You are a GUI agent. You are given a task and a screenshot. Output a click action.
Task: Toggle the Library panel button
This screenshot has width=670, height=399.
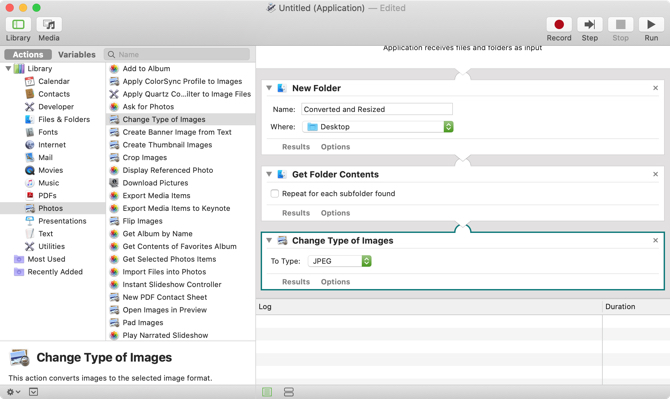click(x=18, y=25)
